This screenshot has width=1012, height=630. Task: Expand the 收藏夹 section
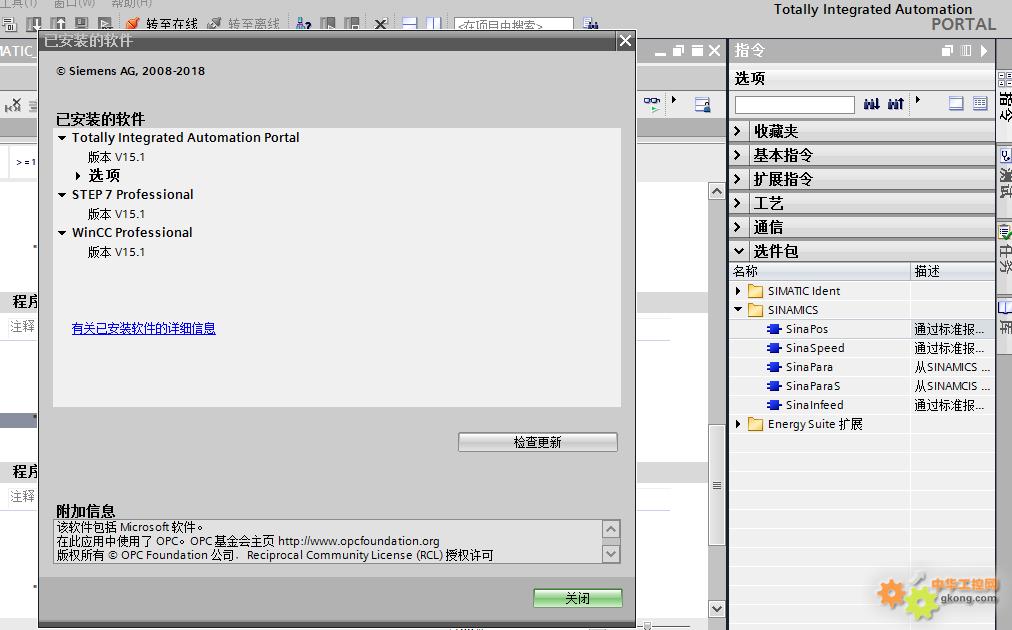738,131
